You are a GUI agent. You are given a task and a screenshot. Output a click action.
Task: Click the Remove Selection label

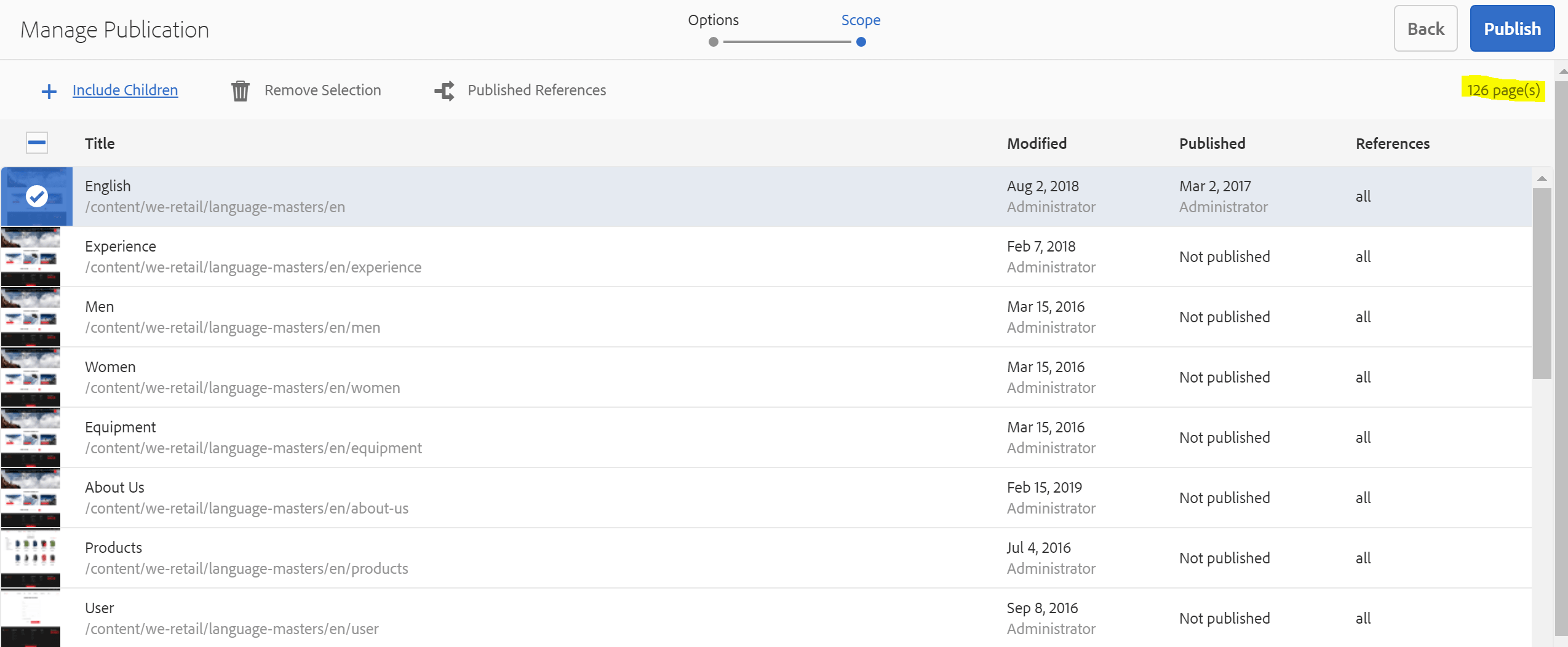click(322, 90)
